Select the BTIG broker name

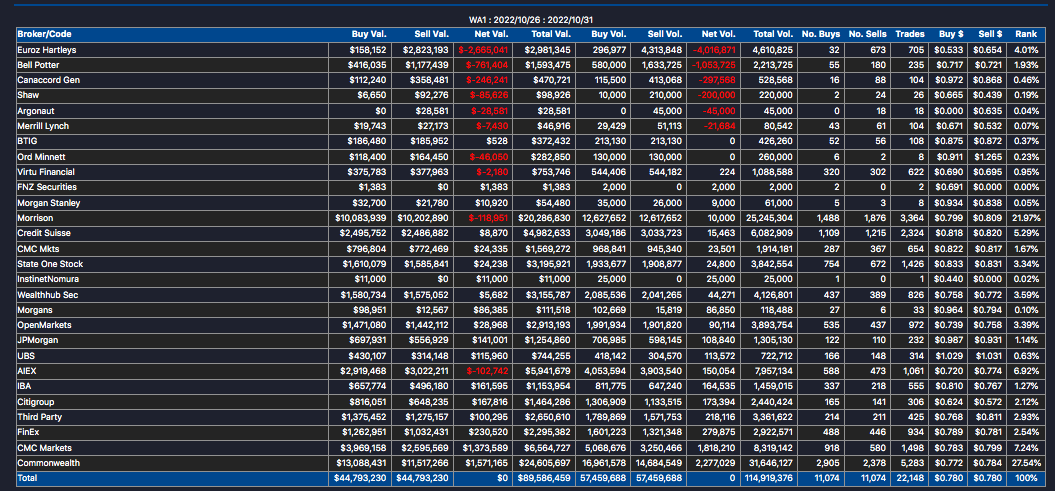click(27, 141)
